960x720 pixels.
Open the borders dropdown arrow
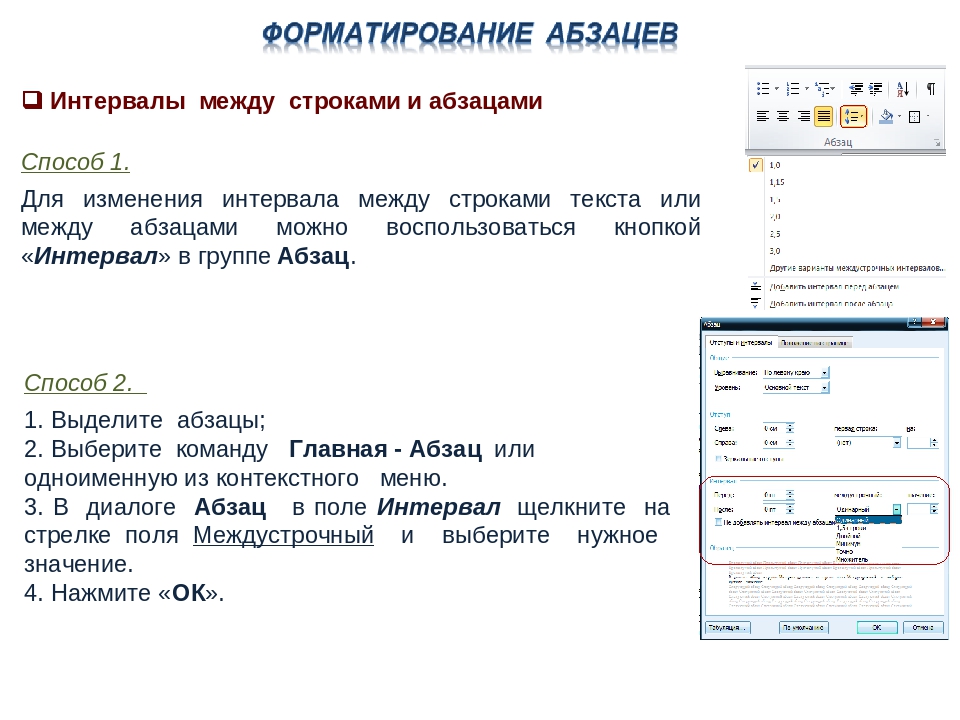coord(928,116)
